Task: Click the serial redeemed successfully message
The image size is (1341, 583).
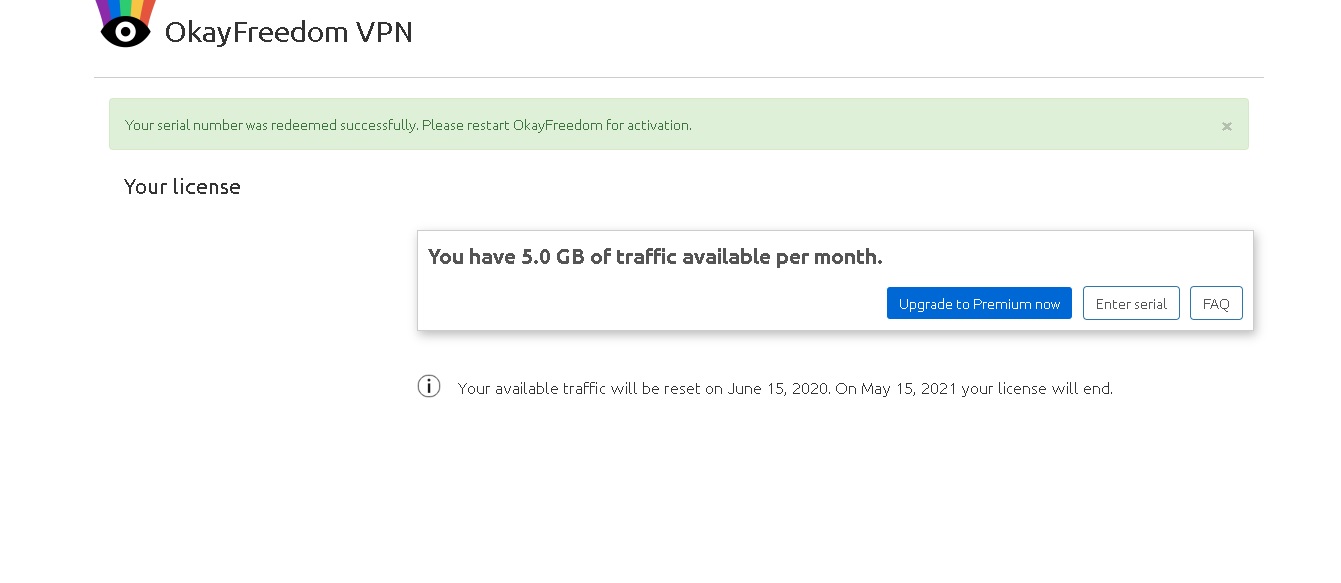Action: pyautogui.click(x=270, y=125)
